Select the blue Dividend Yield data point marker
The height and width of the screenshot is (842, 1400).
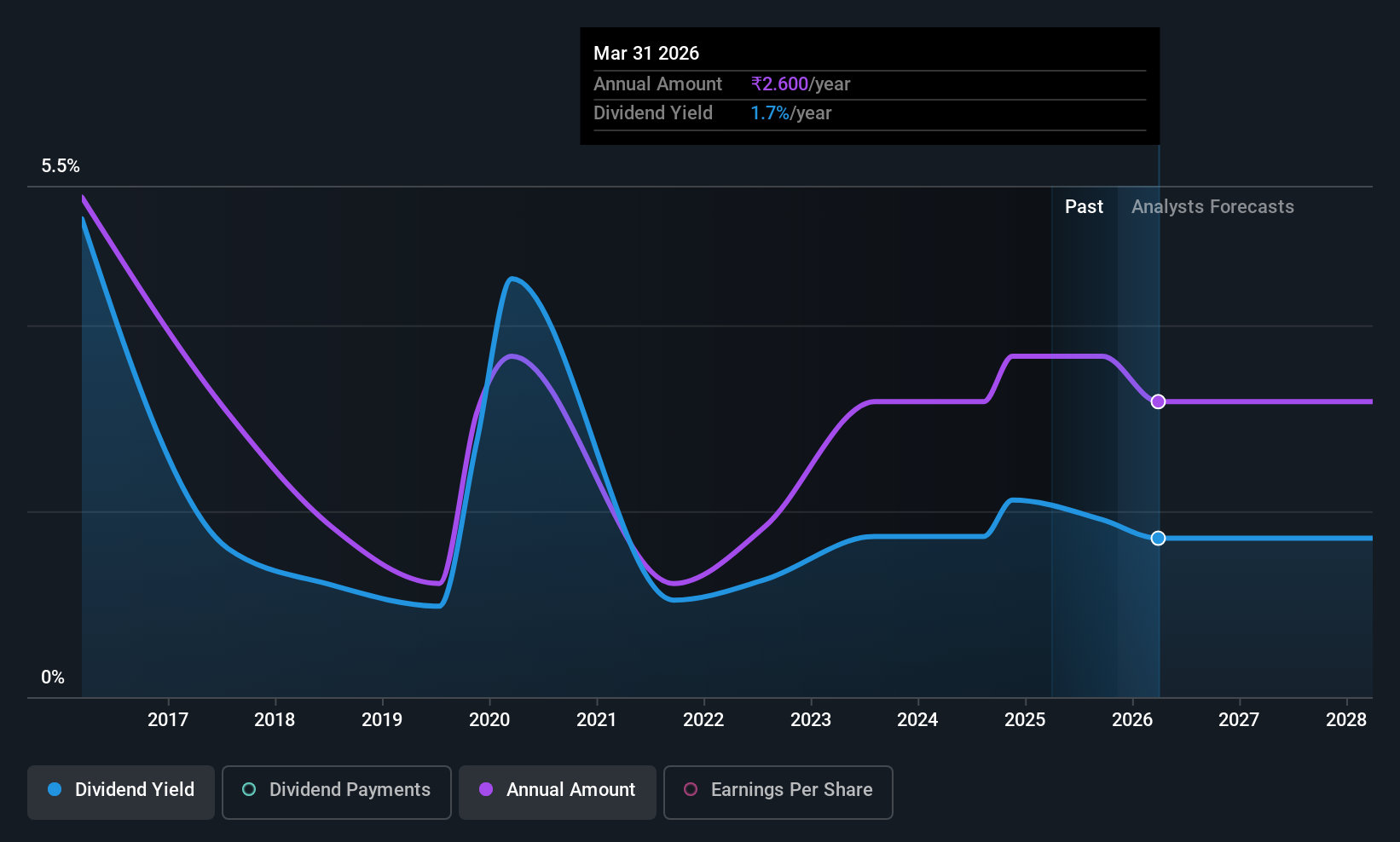[x=1158, y=538]
